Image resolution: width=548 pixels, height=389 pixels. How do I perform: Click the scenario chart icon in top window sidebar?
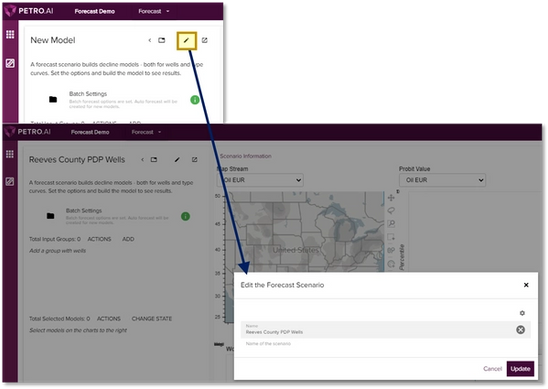(x=10, y=63)
